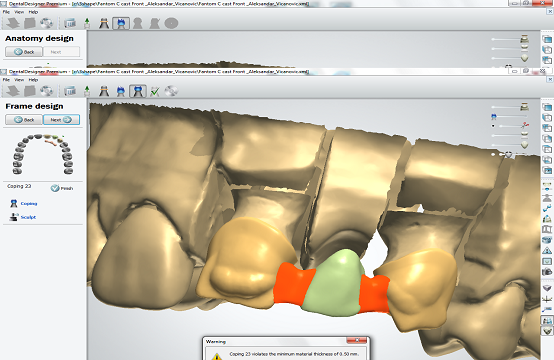Adjust top transparency slider in Anatomy design window

tap(506, 39)
